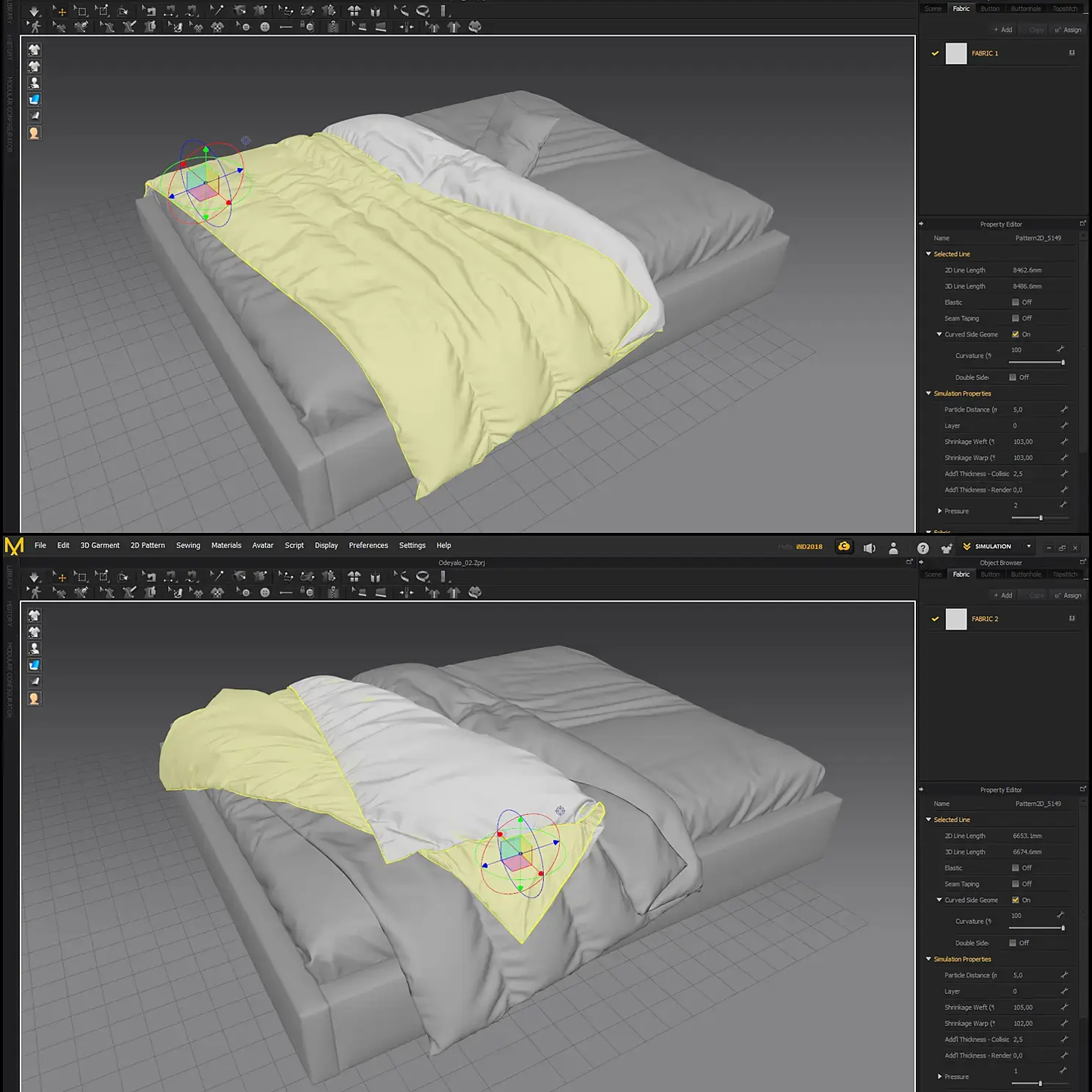Click the FABRIC 2 color swatch
This screenshot has width=1092, height=1092.
(956, 619)
